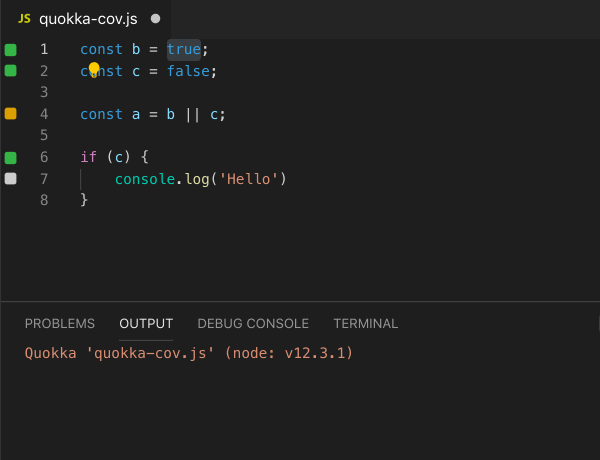Click white uncovered indicator on line 7
600x460 pixels.
(x=10, y=179)
